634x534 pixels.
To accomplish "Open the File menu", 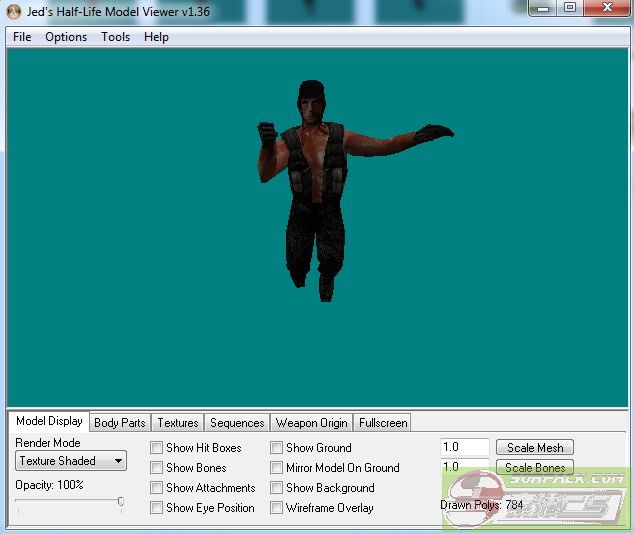I will pos(22,37).
